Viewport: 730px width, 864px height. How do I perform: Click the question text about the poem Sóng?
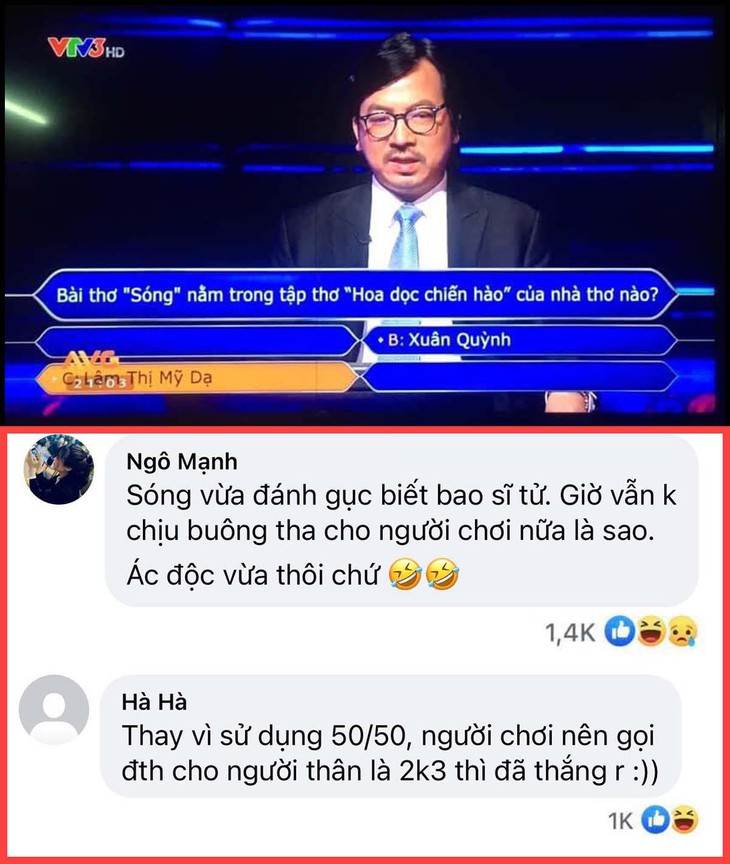click(x=357, y=295)
